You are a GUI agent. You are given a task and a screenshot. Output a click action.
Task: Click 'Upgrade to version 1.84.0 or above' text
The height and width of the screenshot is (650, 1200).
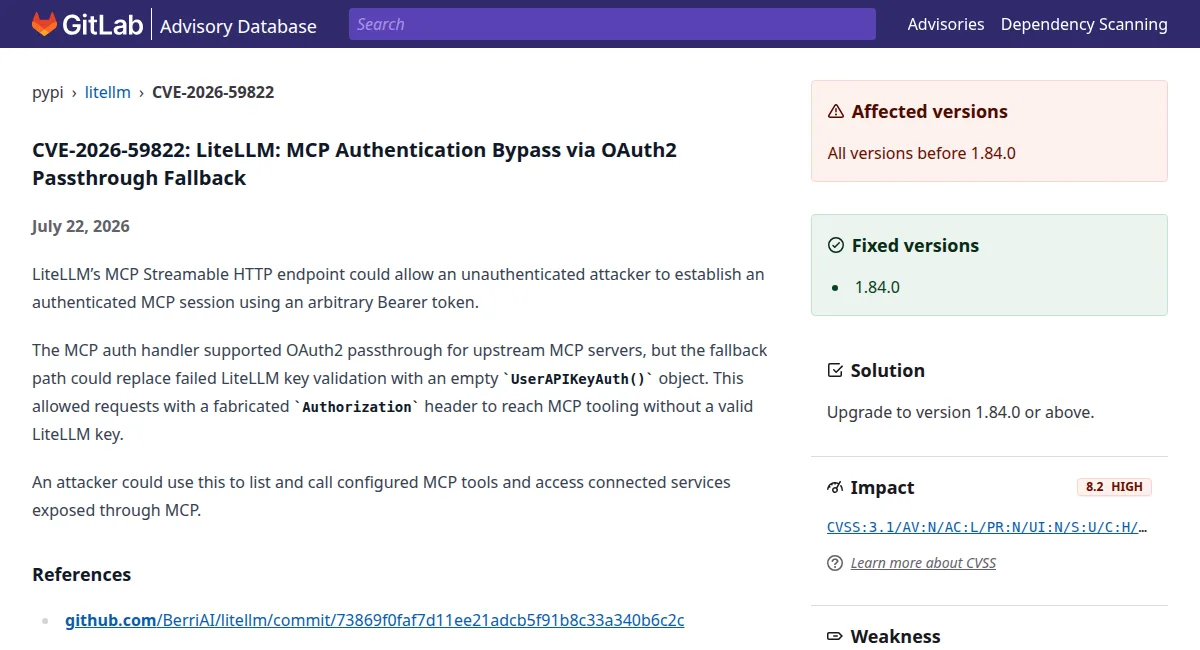[x=960, y=412]
